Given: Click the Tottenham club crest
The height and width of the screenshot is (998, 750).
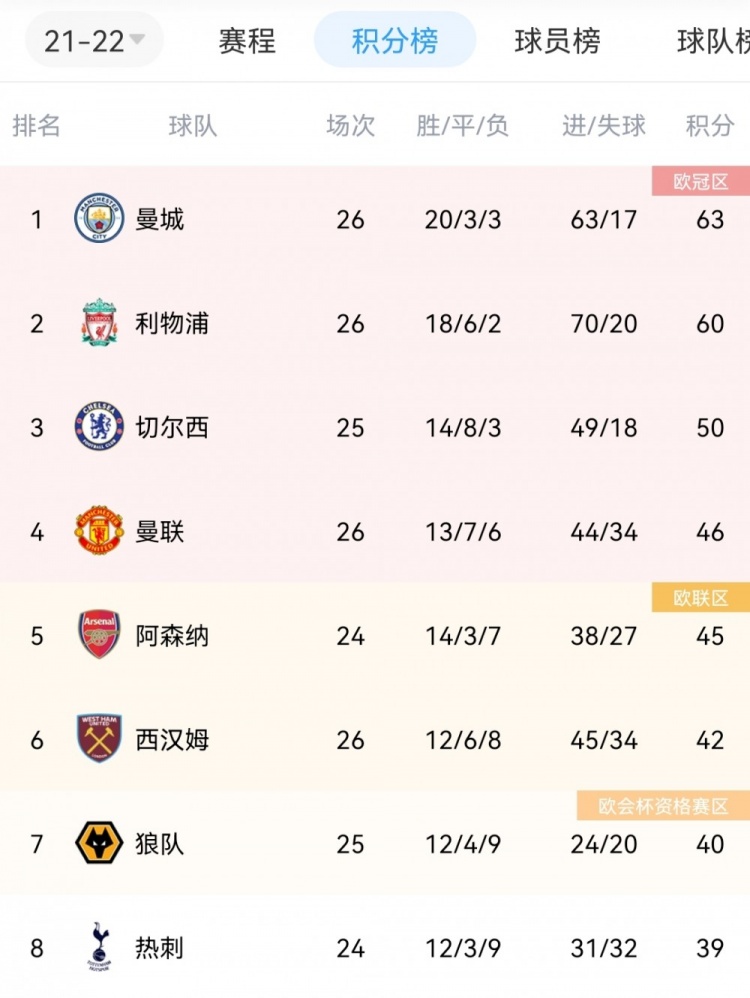Looking at the screenshot, I should click(x=99, y=946).
